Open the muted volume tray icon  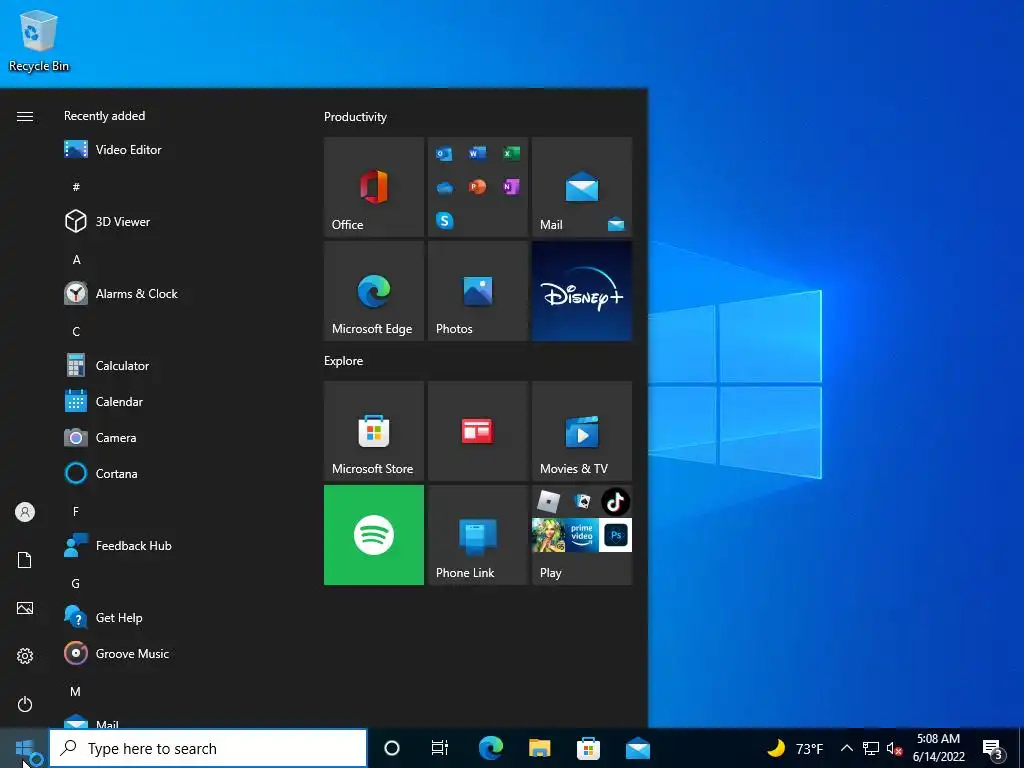894,748
